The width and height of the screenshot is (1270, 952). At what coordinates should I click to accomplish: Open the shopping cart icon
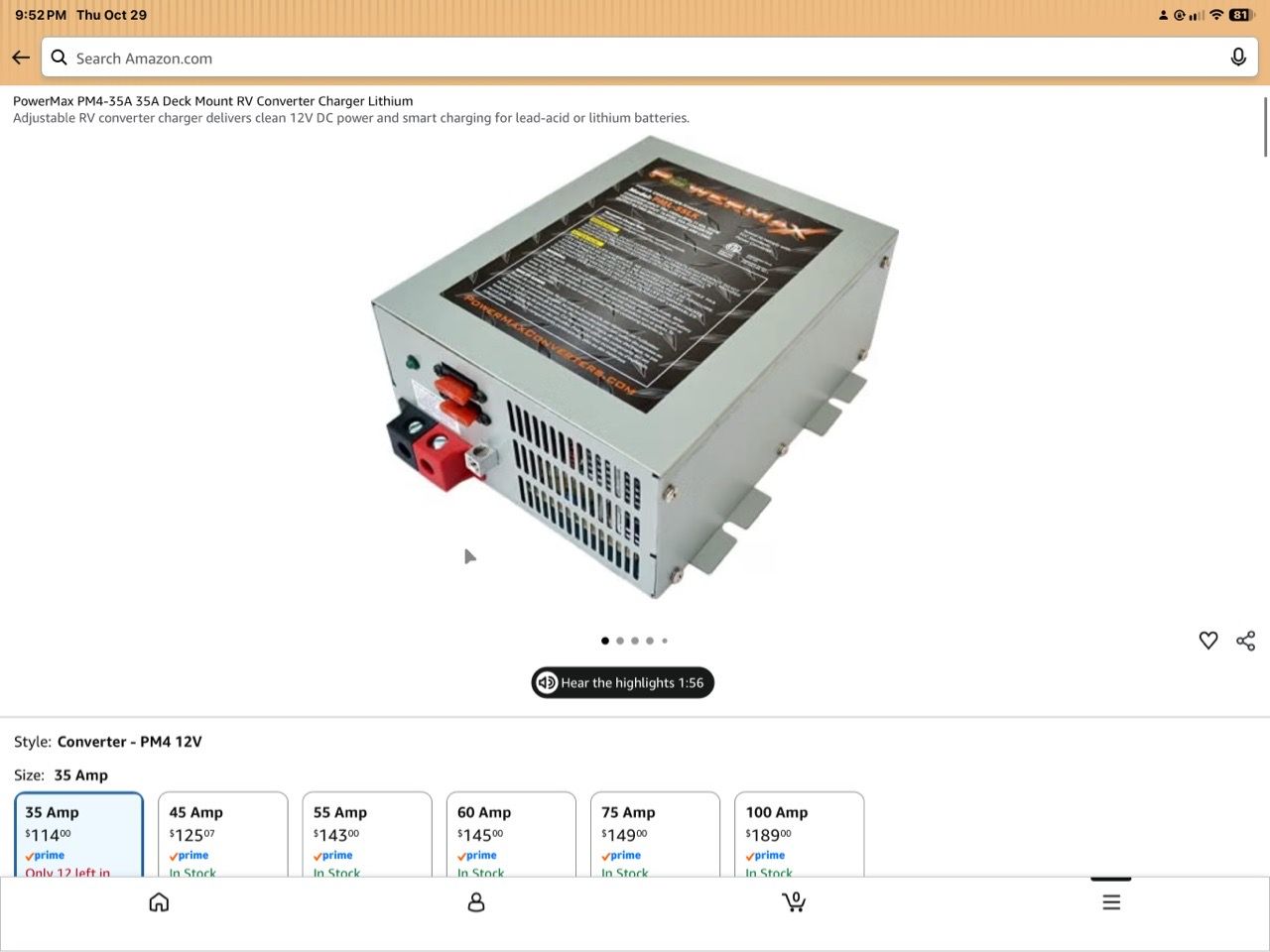click(794, 901)
